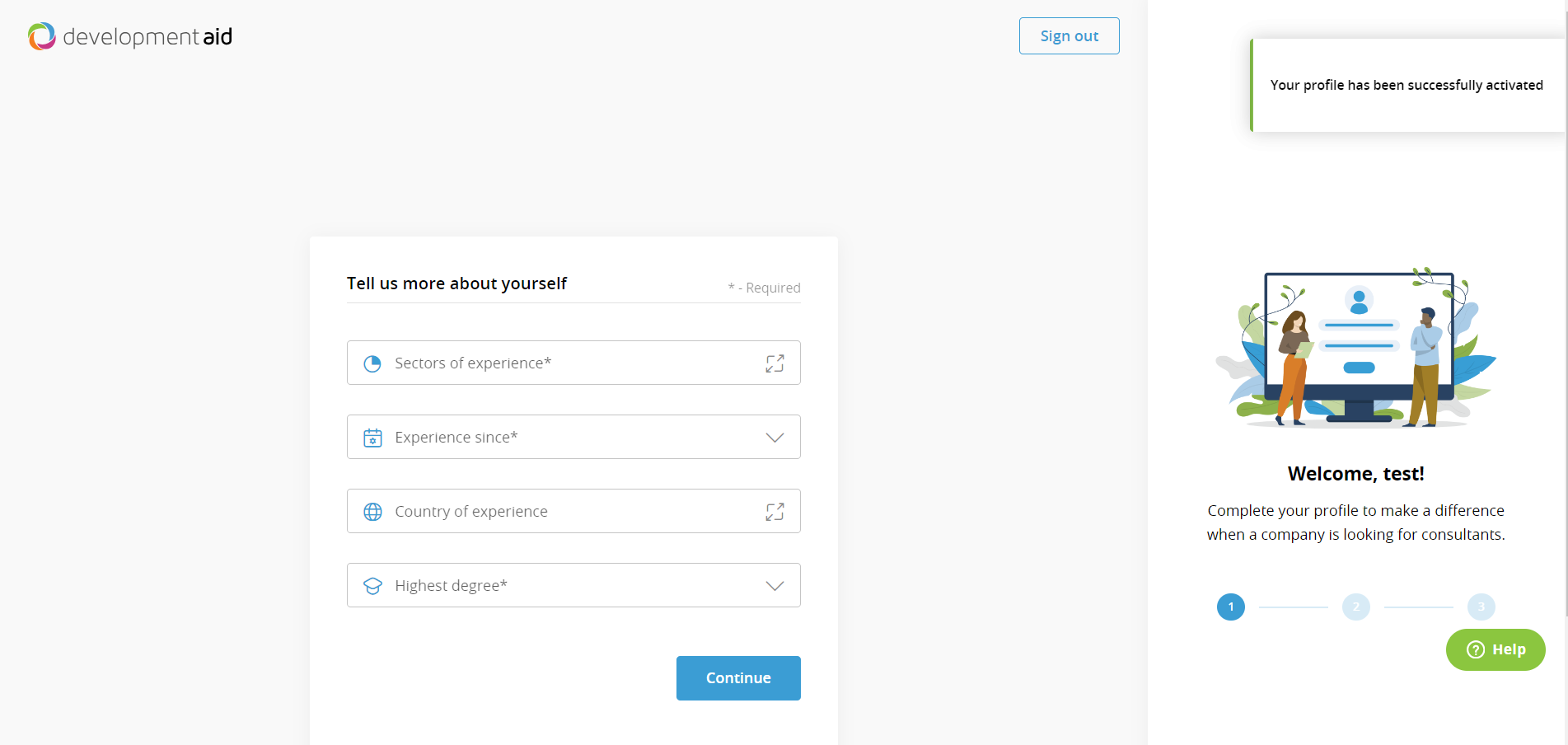This screenshot has height=745, width=1568.
Task: Select step 1 in the progress indicator
Action: (1230, 607)
